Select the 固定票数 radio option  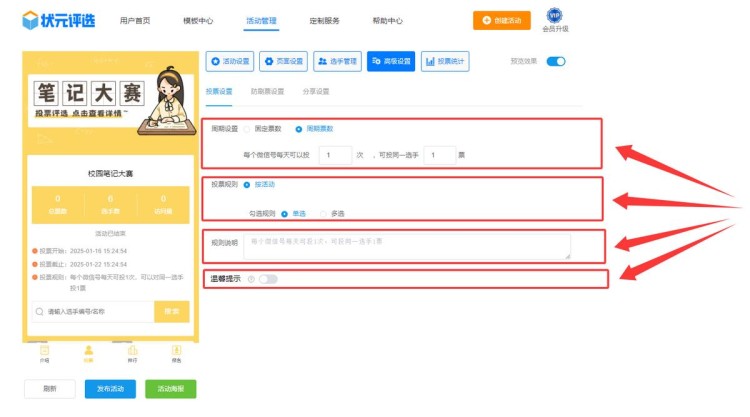[248, 129]
